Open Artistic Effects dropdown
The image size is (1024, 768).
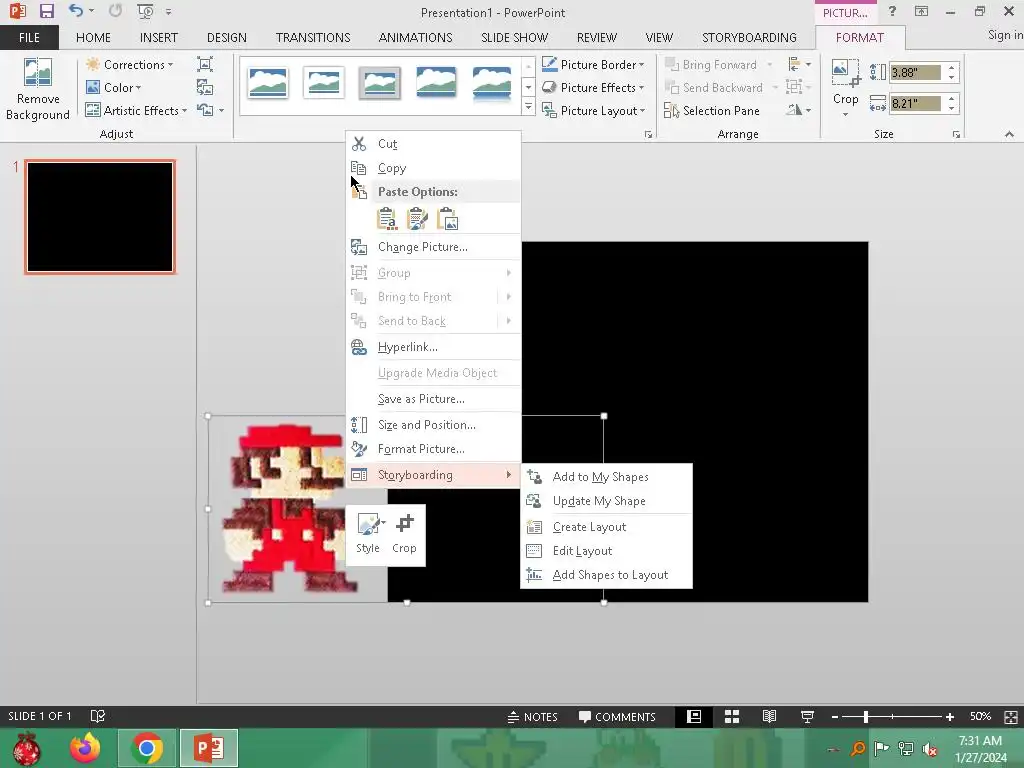tap(136, 110)
